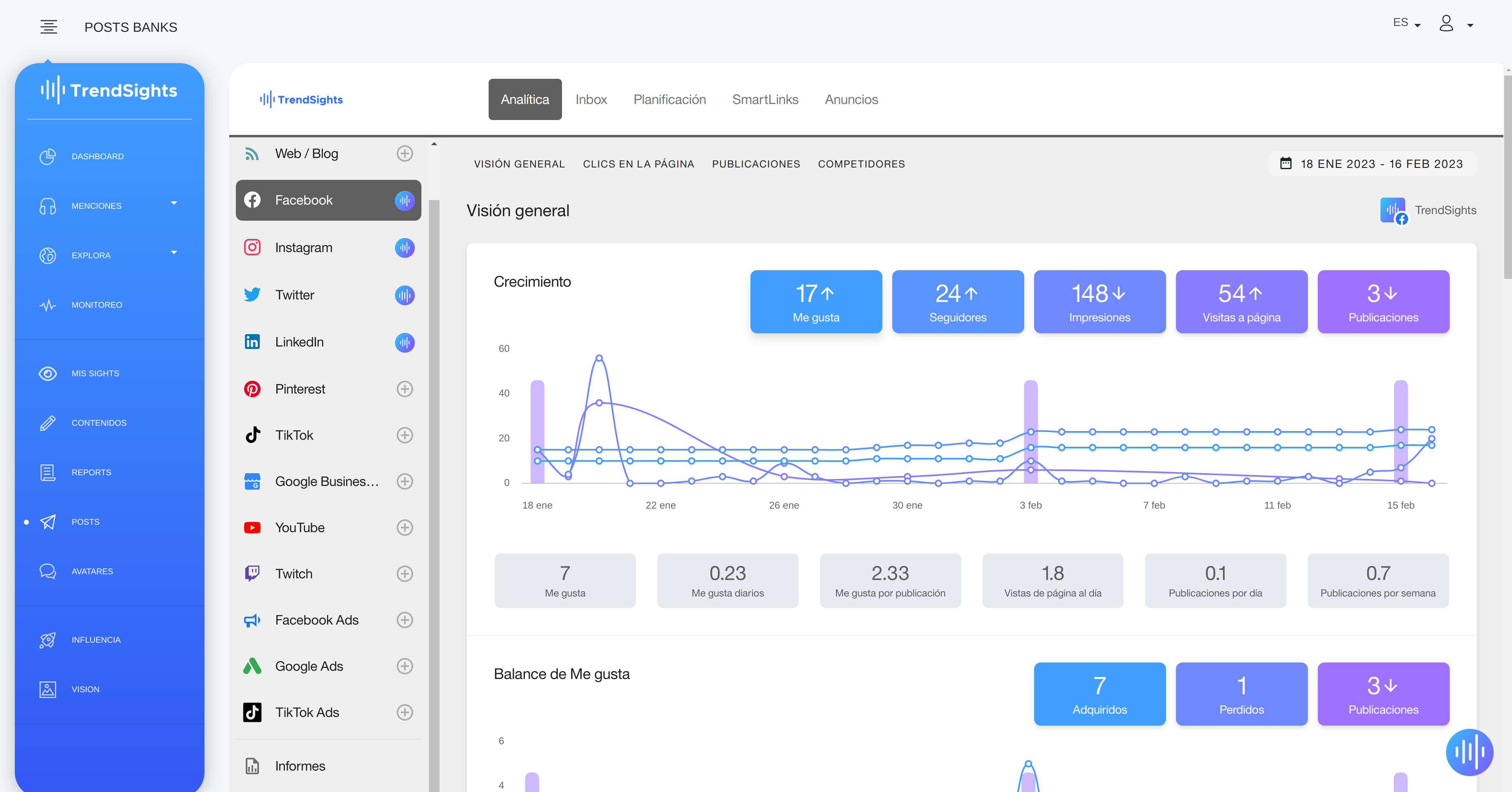Click the Google Ads logo icon
The width and height of the screenshot is (1512, 792).
[x=252, y=666]
